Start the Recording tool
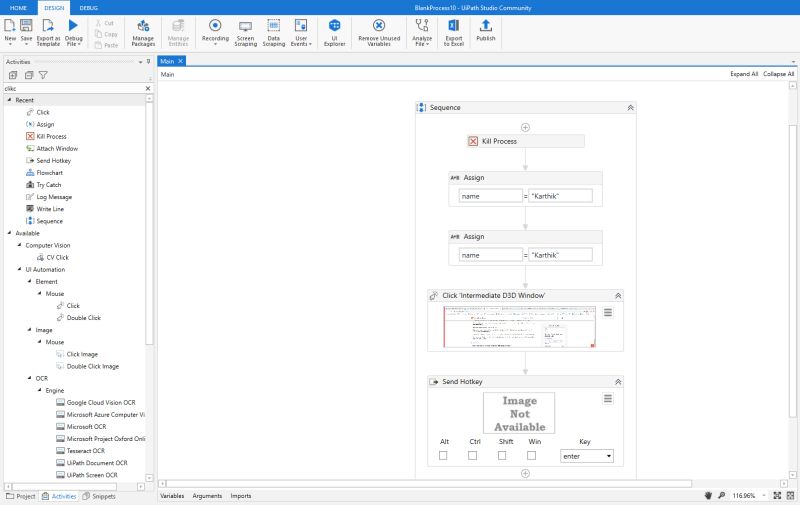 (215, 32)
